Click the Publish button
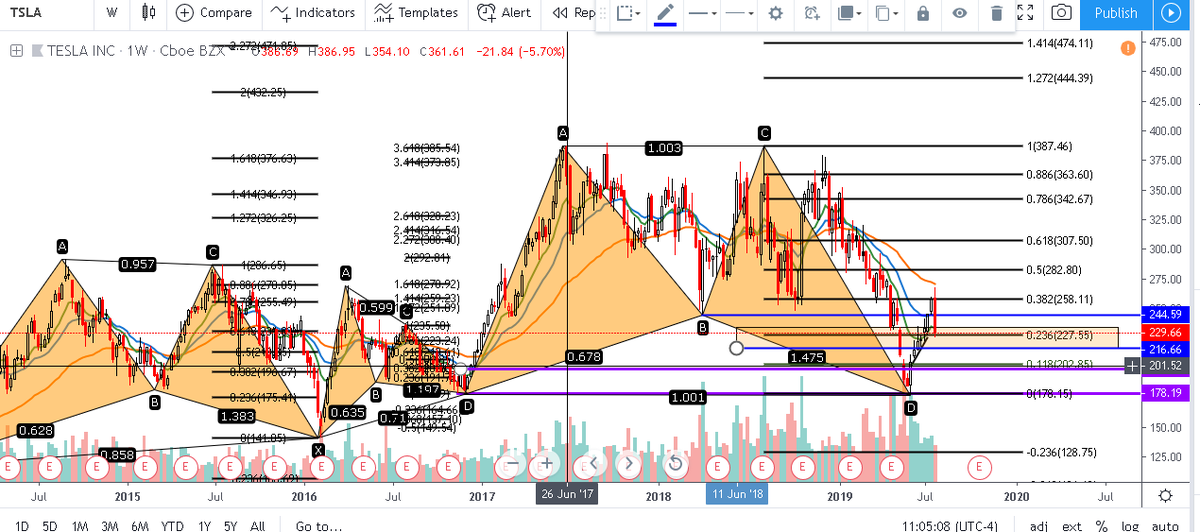The width and height of the screenshot is (1200, 532). click(1116, 13)
